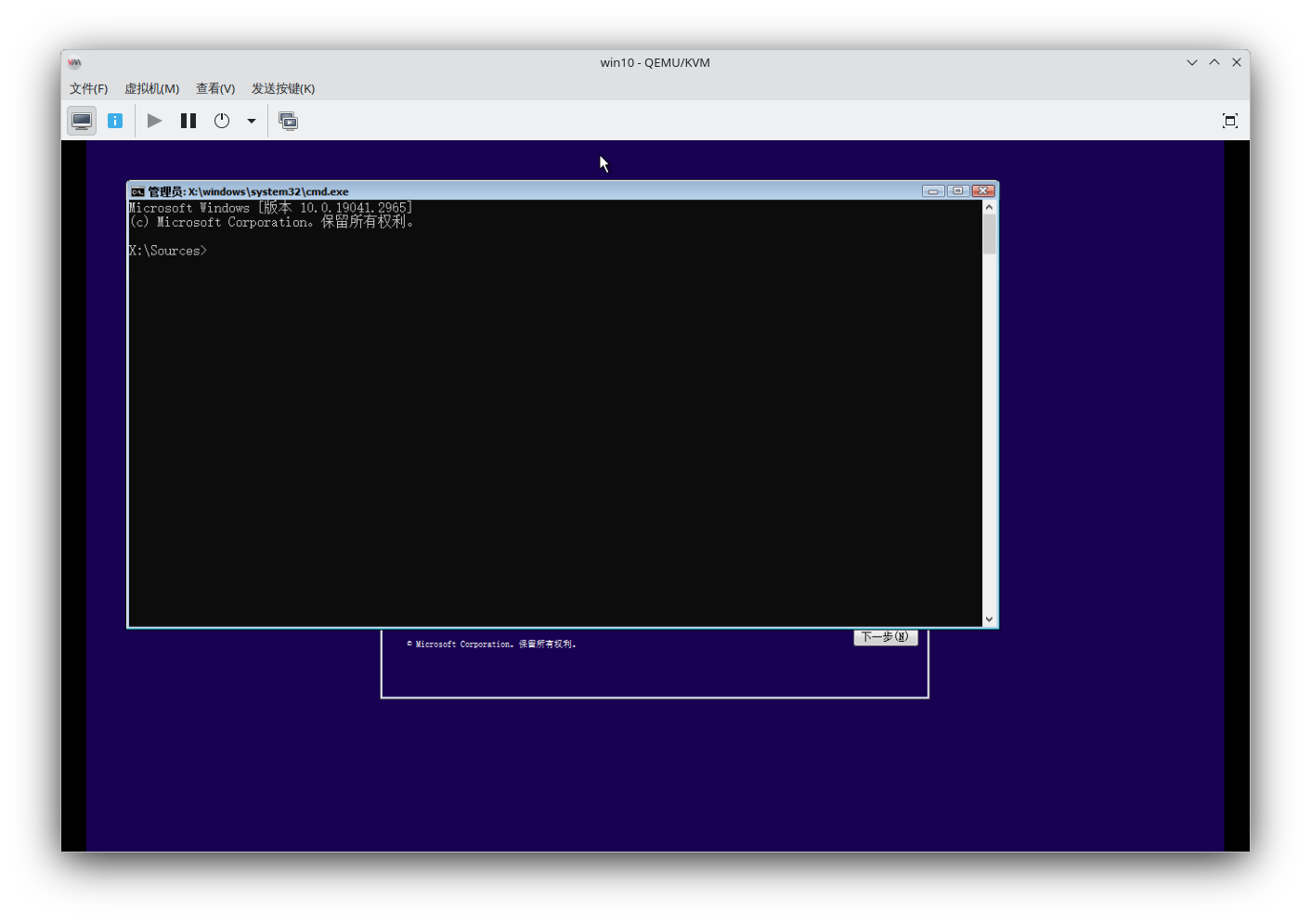Maximize the win10 QEMU/KVM window
This screenshot has width=1311, height=924.
point(1214,62)
